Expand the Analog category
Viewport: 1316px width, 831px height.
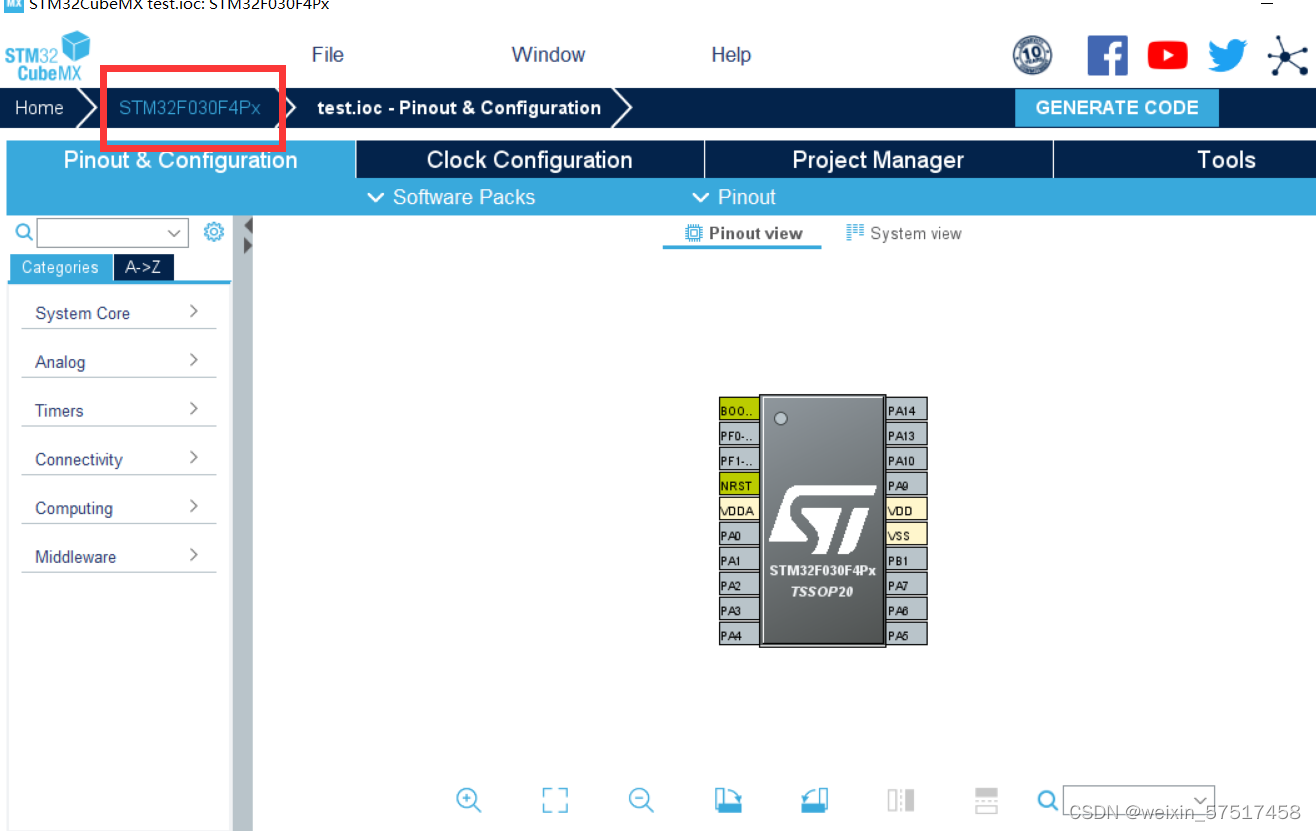coord(119,362)
